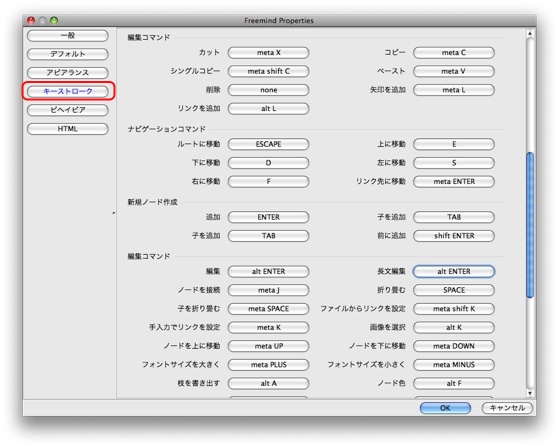
Task: Switch to the HTML tab
Action: pos(68,129)
